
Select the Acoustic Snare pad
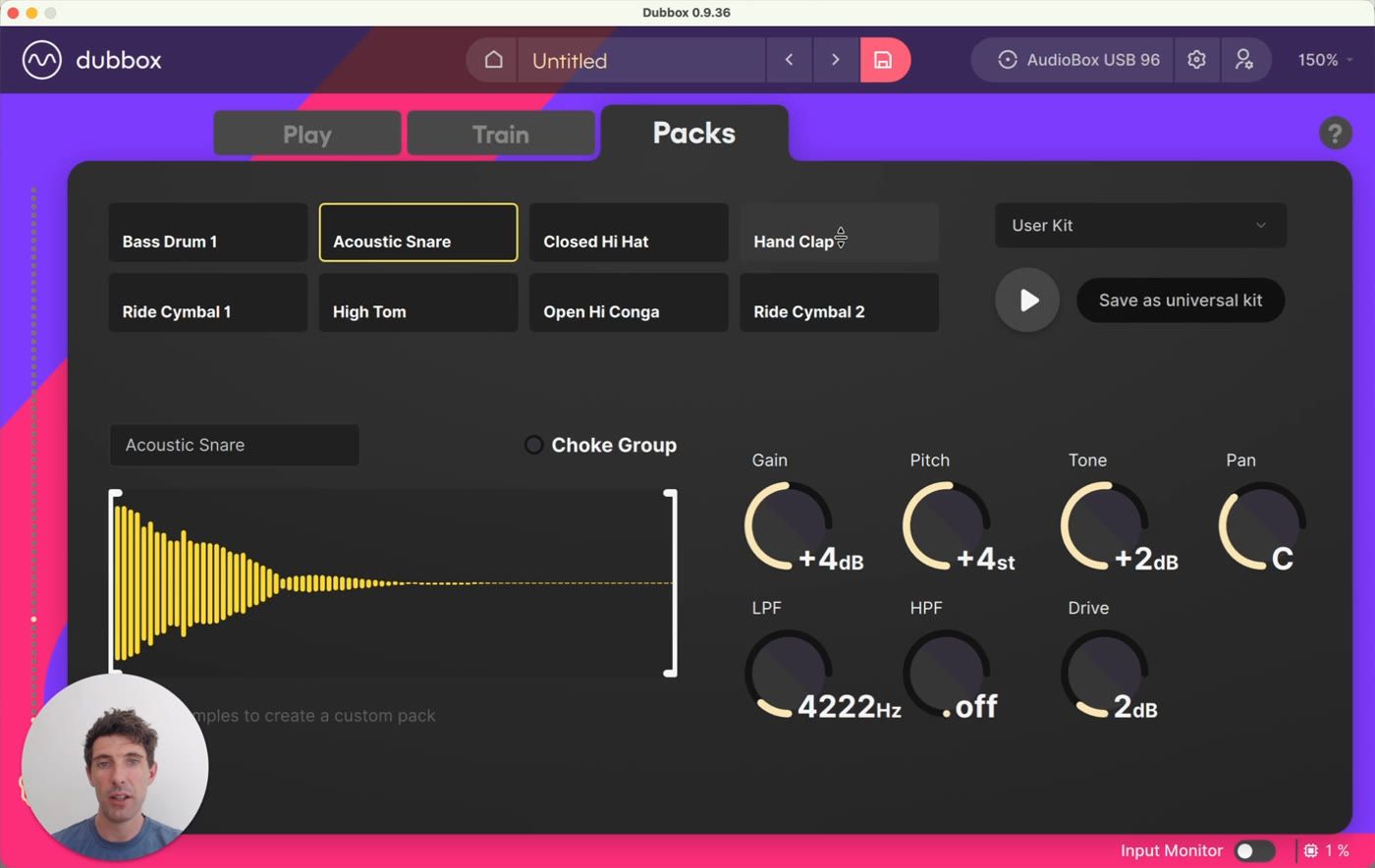(418, 233)
